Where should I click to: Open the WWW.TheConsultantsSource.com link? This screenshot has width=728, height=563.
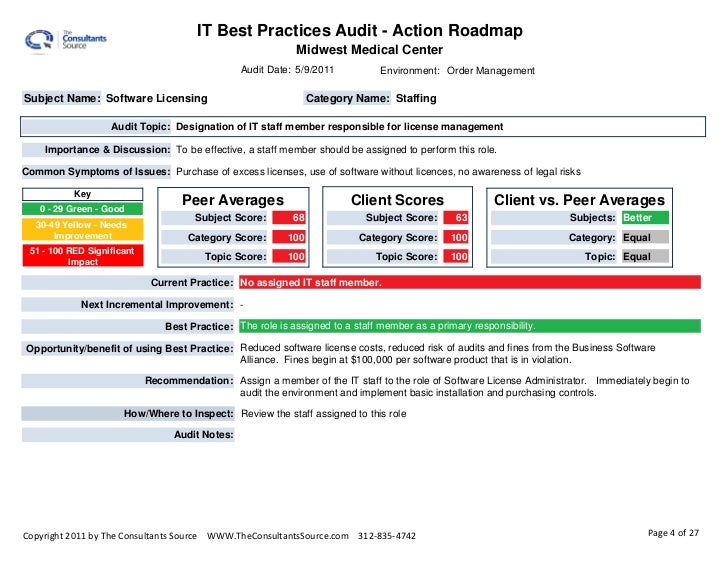pyautogui.click(x=278, y=536)
